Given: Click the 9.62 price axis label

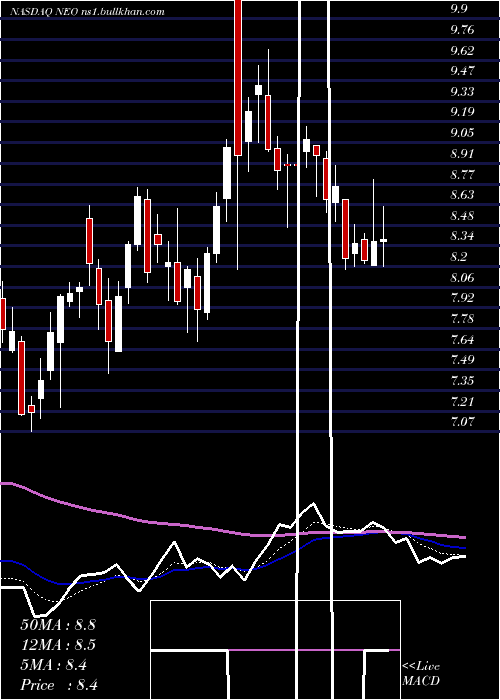Looking at the screenshot, I should (x=462, y=50).
